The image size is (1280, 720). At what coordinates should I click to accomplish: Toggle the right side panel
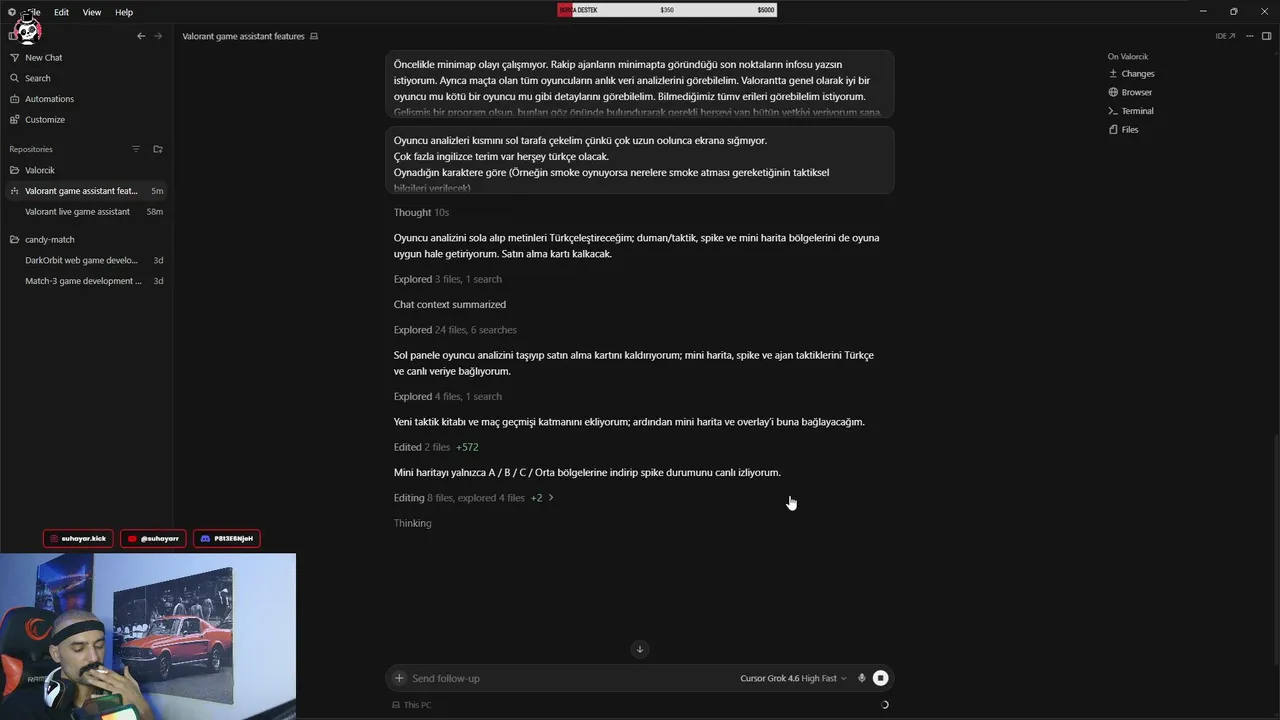click(x=1266, y=36)
